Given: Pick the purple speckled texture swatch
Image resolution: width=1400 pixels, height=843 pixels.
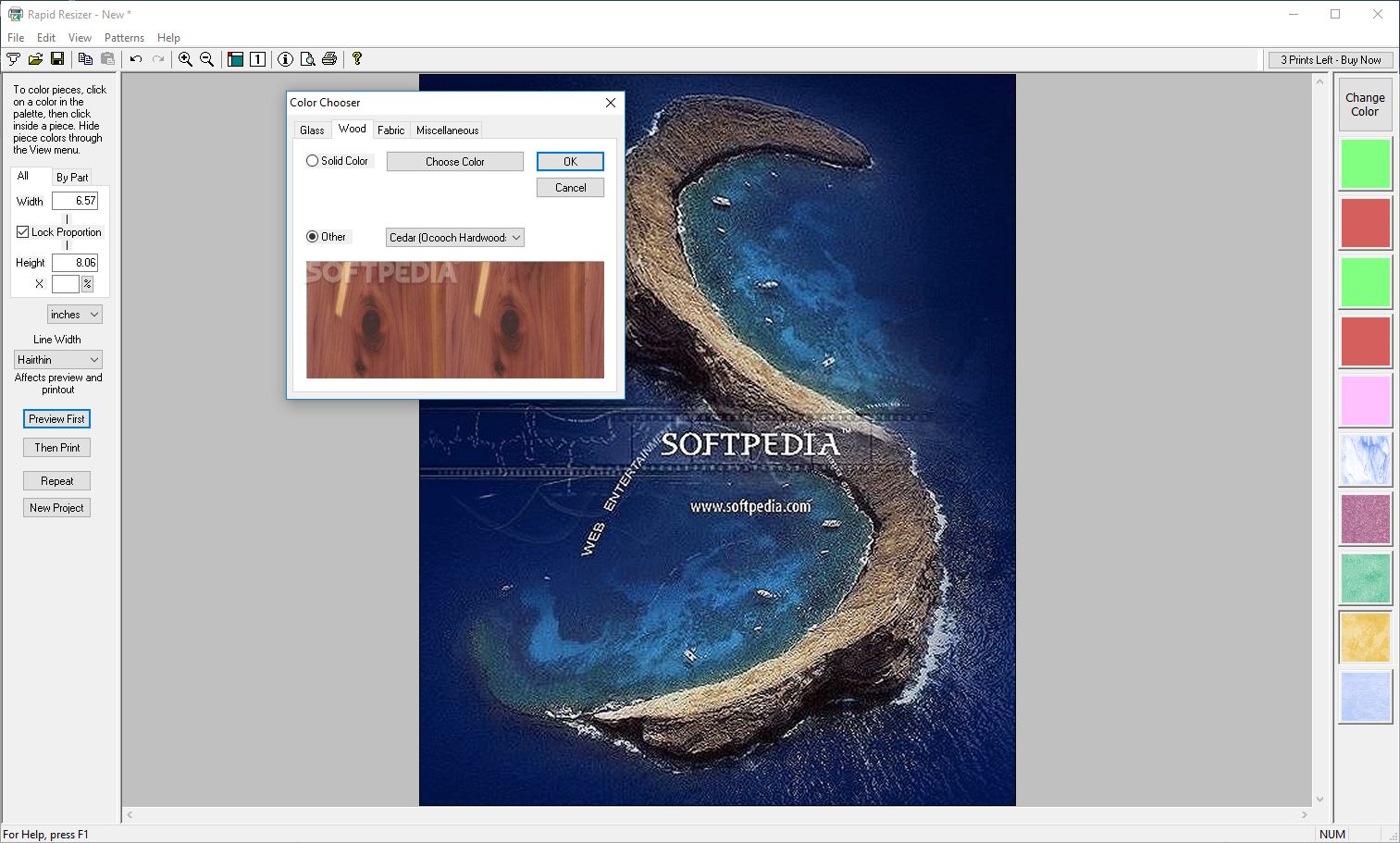Looking at the screenshot, I should click(x=1365, y=519).
